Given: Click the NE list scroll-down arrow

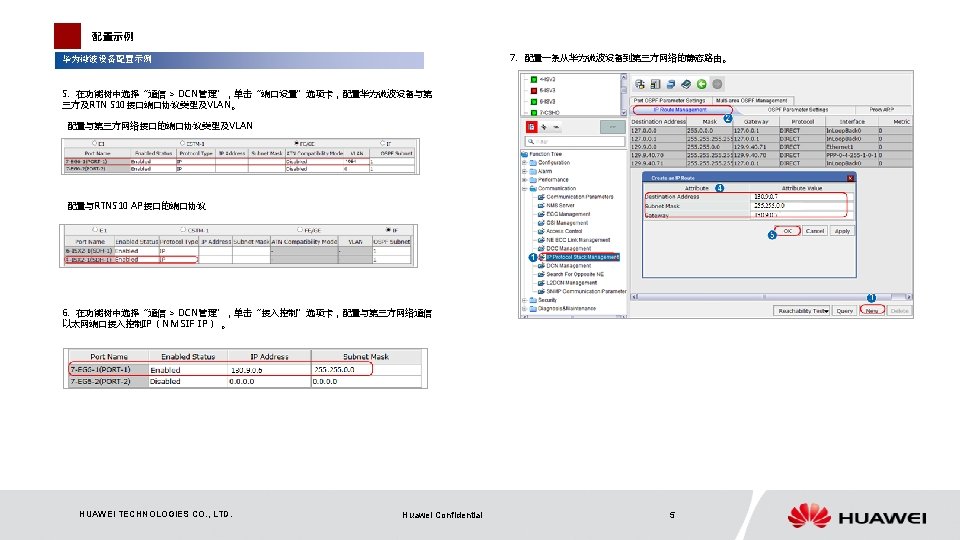Looking at the screenshot, I should (623, 113).
